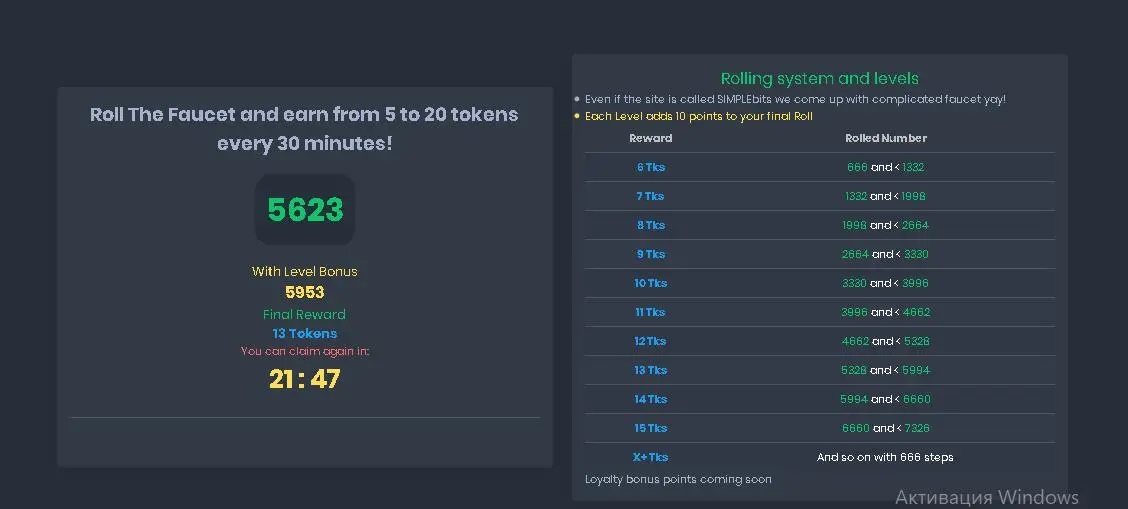
Task: Select the 8 Tks reward row
Action: coord(819,225)
